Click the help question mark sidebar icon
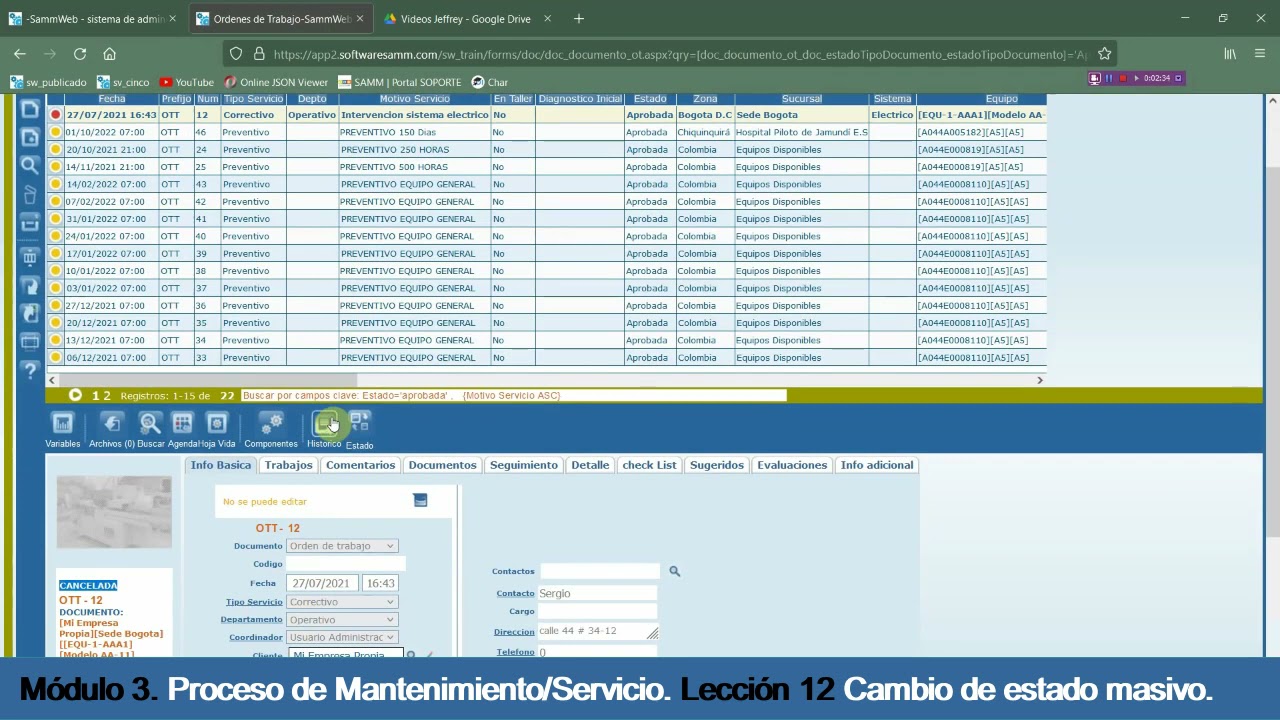This screenshot has height=720, width=1280. pyautogui.click(x=30, y=371)
